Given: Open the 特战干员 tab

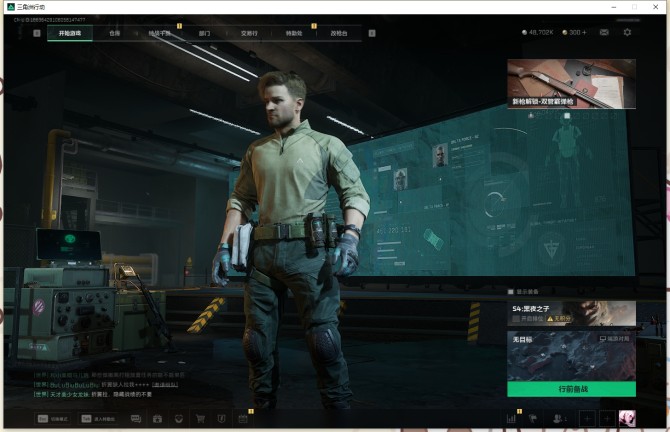Looking at the screenshot, I should tap(159, 33).
